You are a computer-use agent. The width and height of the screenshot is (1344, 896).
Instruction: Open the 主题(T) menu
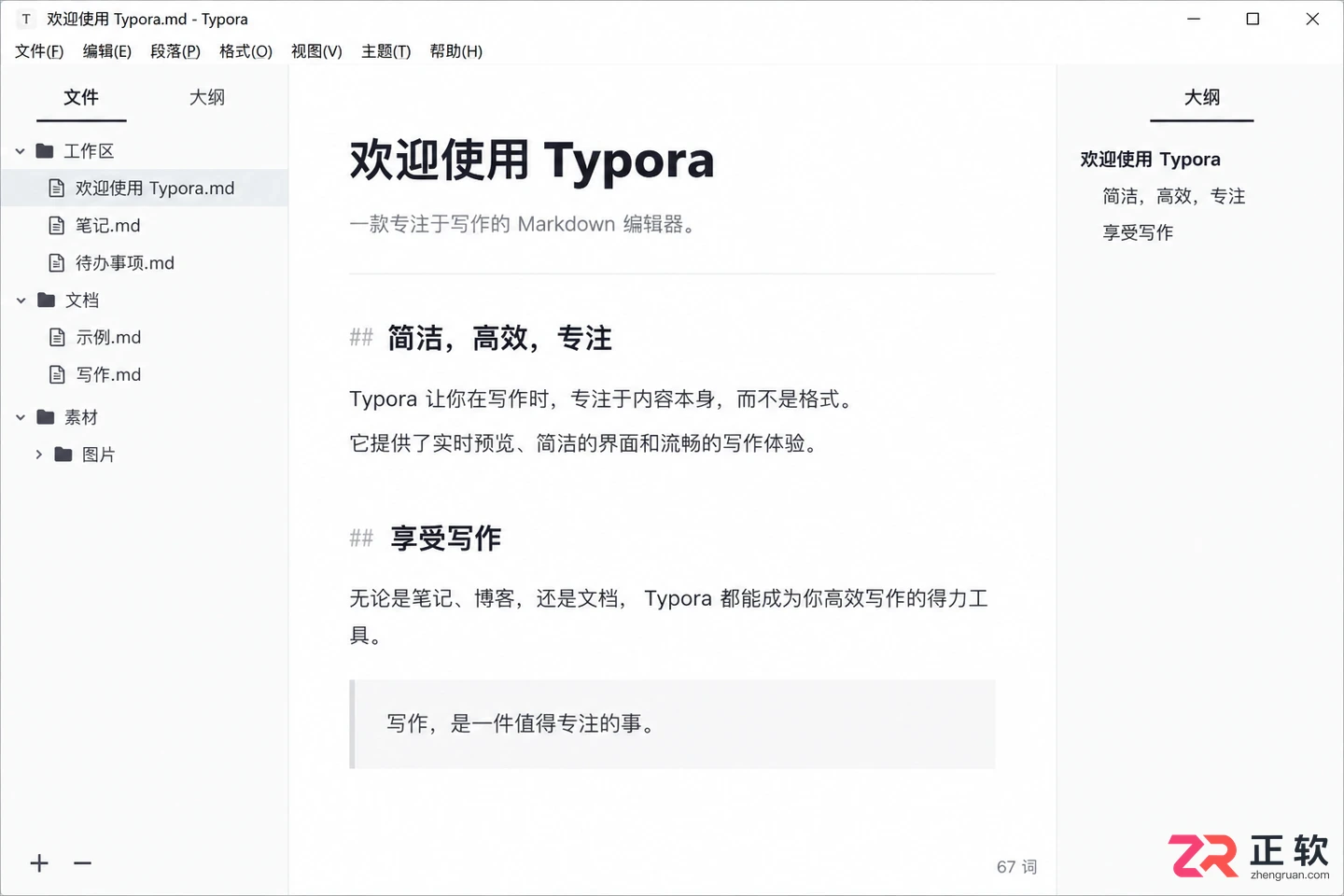point(386,51)
